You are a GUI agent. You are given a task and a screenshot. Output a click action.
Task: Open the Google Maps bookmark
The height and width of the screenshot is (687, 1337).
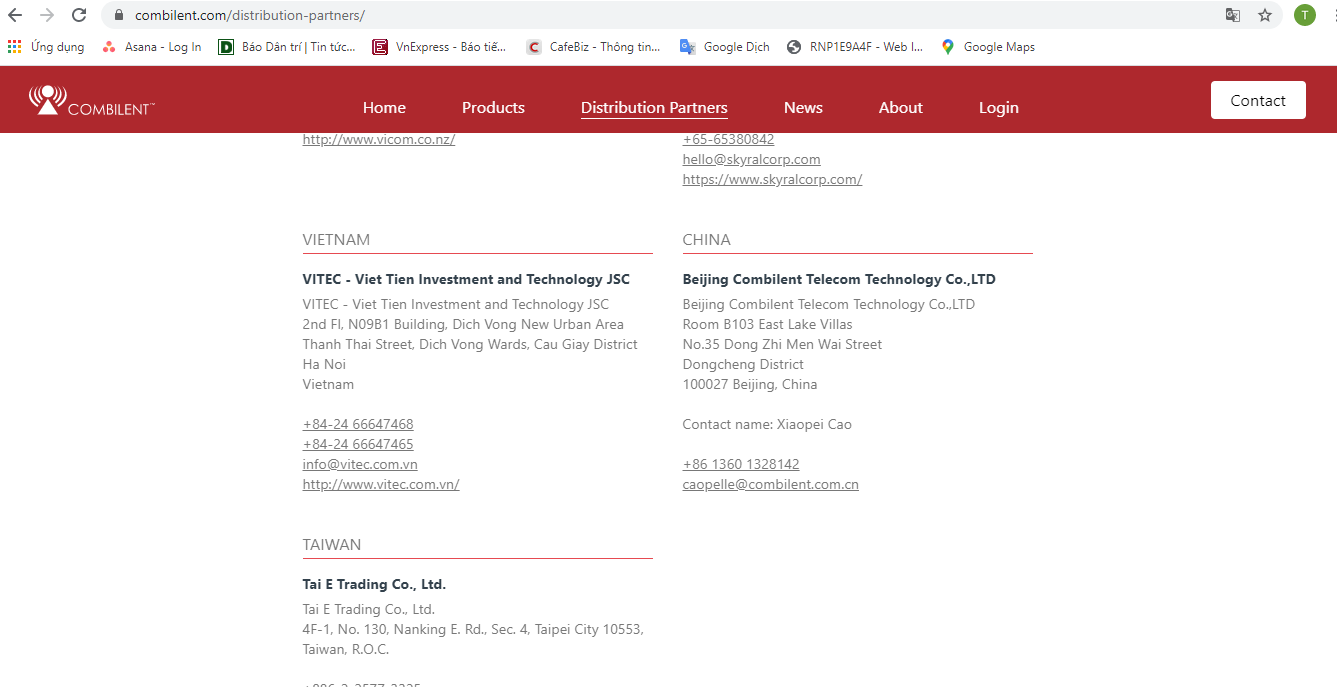[988, 47]
